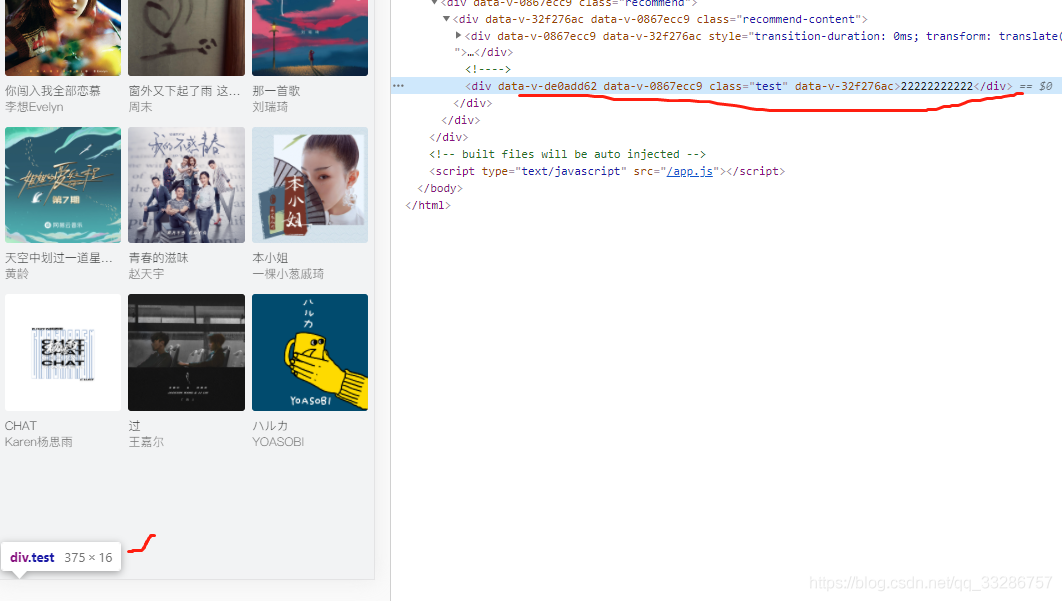The height and width of the screenshot is (601, 1062).
Task: Select the built files auto injected comment
Action: point(568,154)
